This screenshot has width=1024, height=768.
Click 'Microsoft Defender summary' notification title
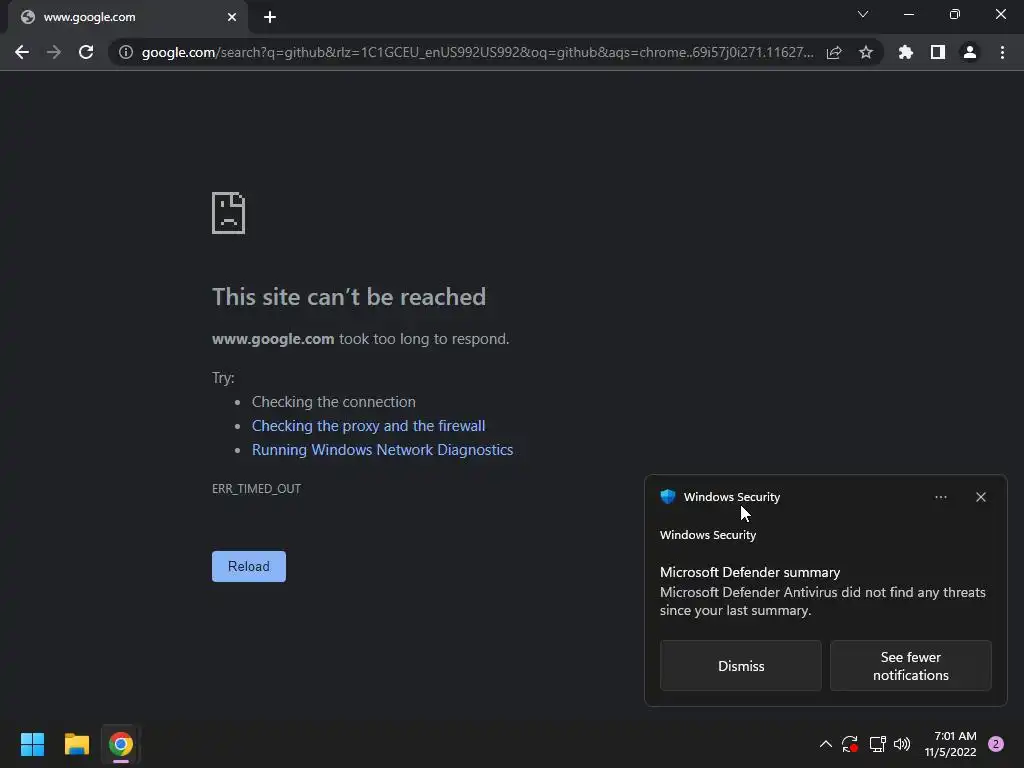click(x=750, y=572)
